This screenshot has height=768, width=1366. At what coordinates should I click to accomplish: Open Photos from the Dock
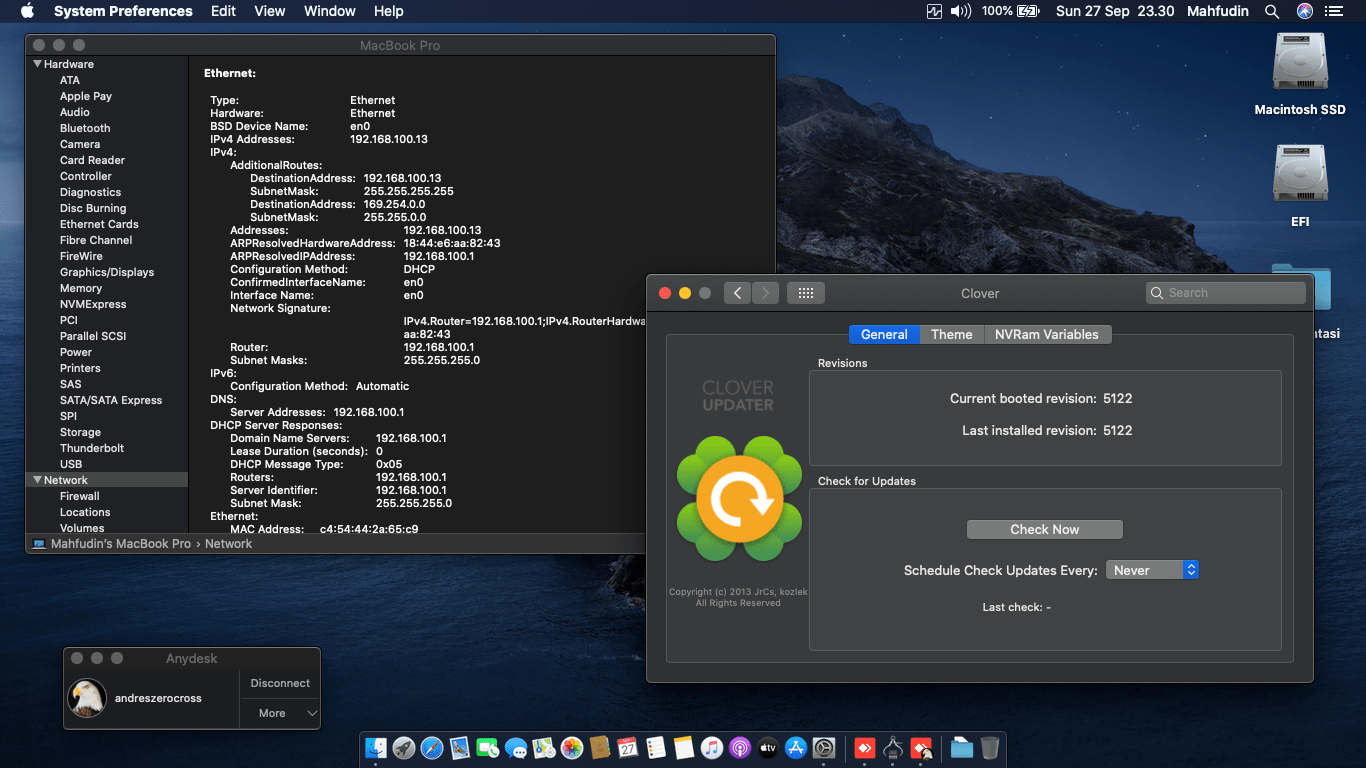(x=572, y=748)
